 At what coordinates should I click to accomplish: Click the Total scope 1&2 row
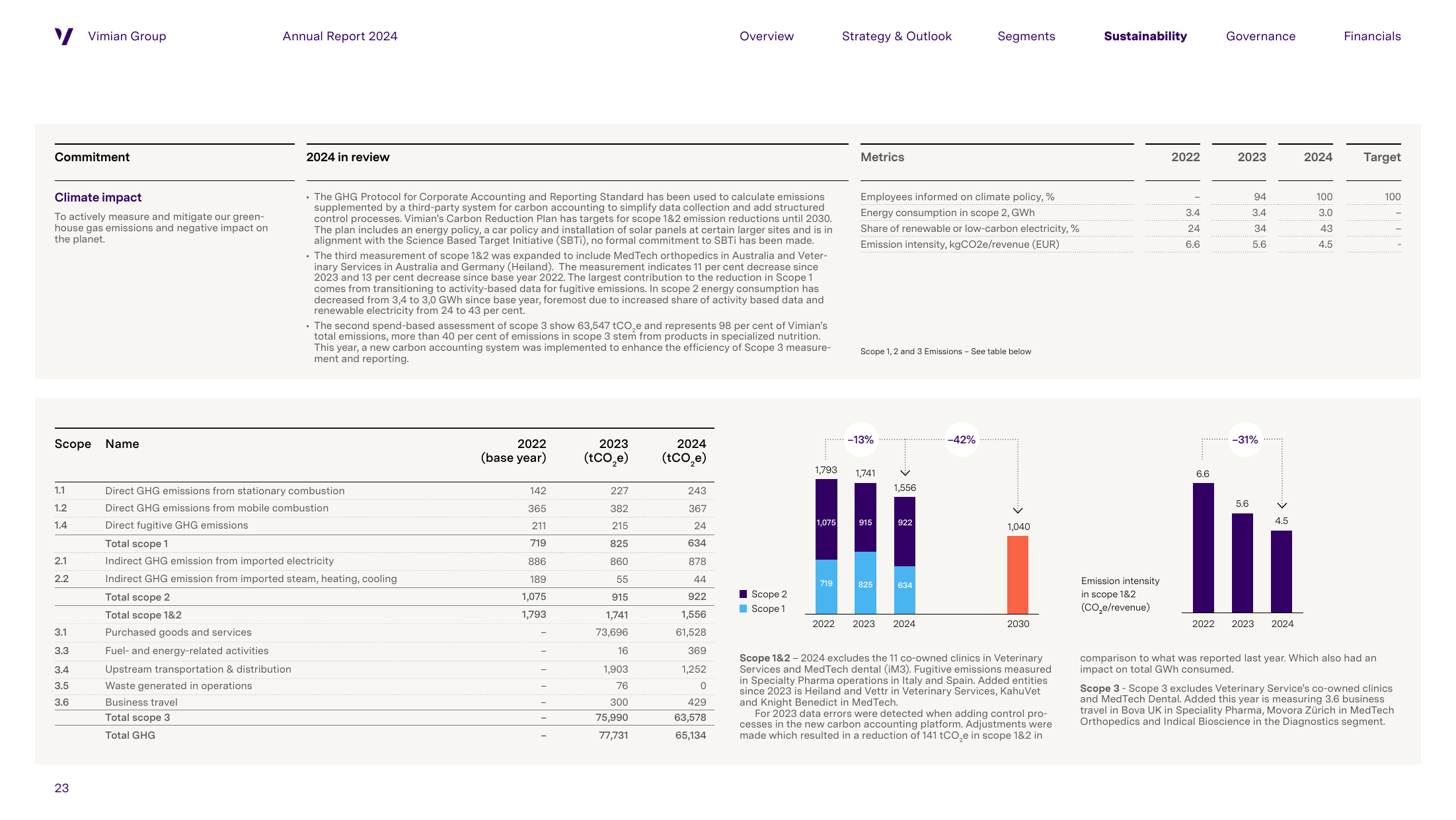click(x=384, y=615)
